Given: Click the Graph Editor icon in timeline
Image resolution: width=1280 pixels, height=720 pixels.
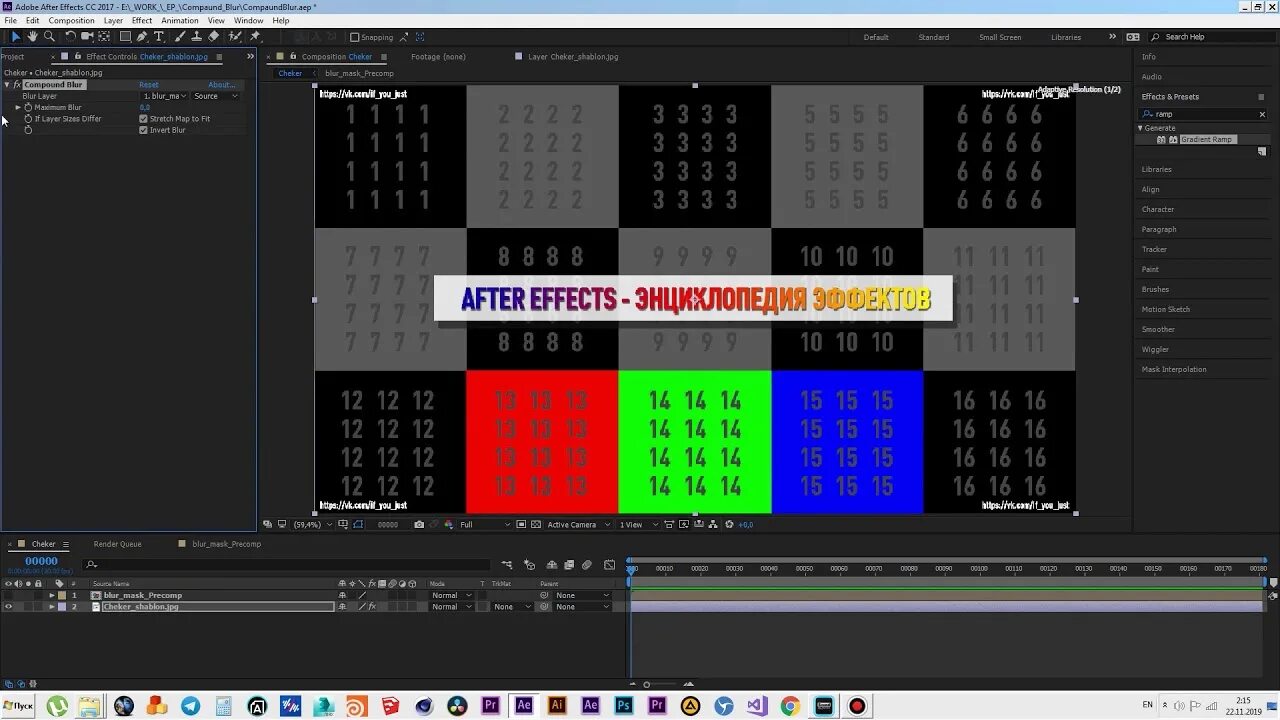Looking at the screenshot, I should (x=609, y=565).
